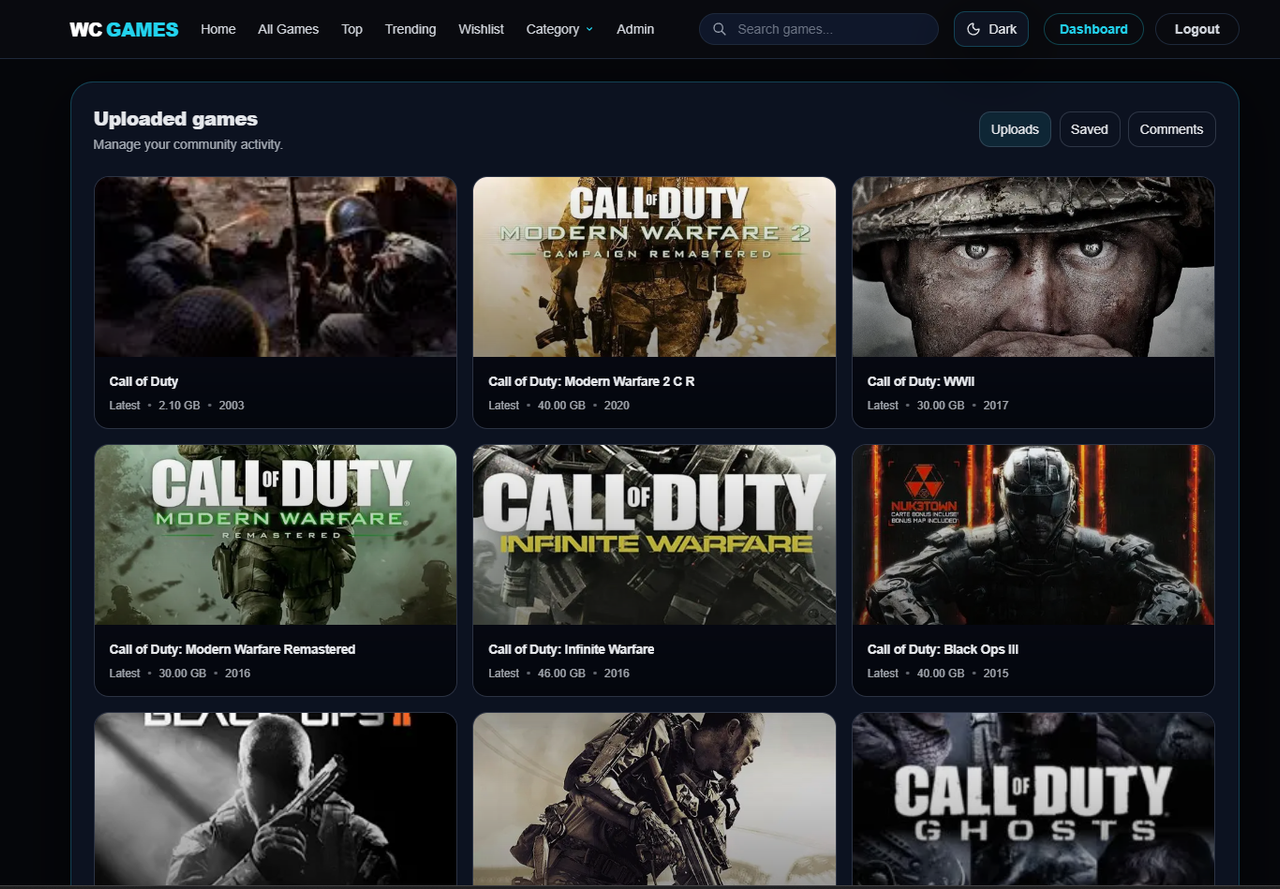Go to the Home page
Screen dimensions: 1280x889
click(218, 29)
